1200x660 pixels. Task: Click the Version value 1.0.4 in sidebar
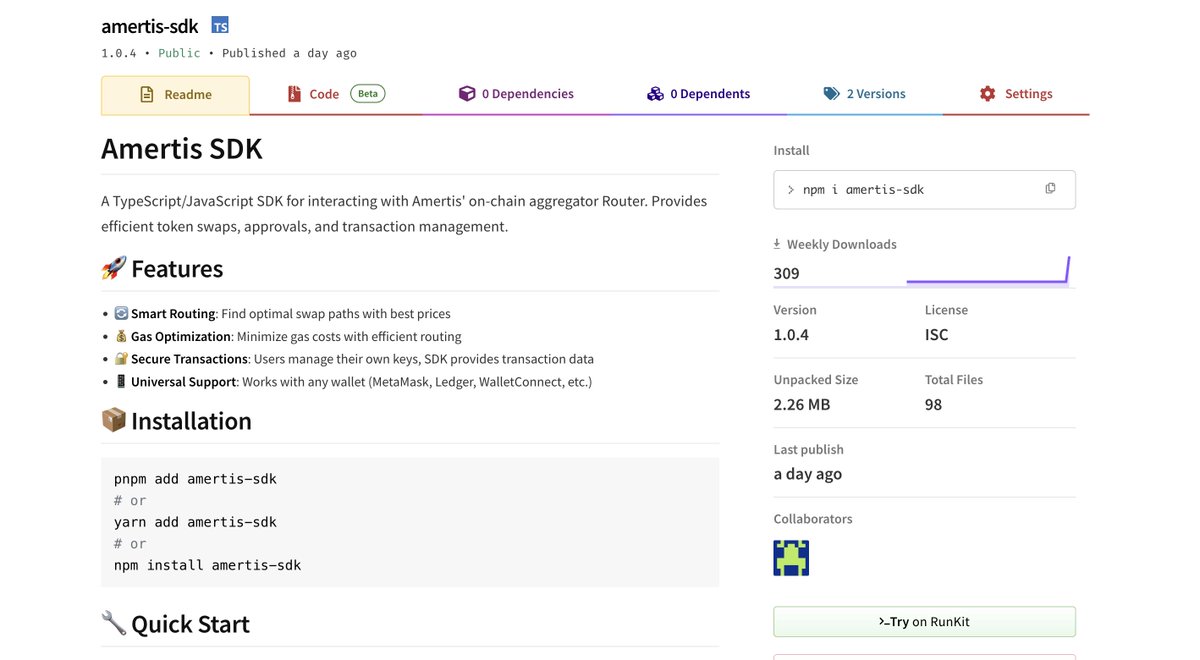coord(791,335)
